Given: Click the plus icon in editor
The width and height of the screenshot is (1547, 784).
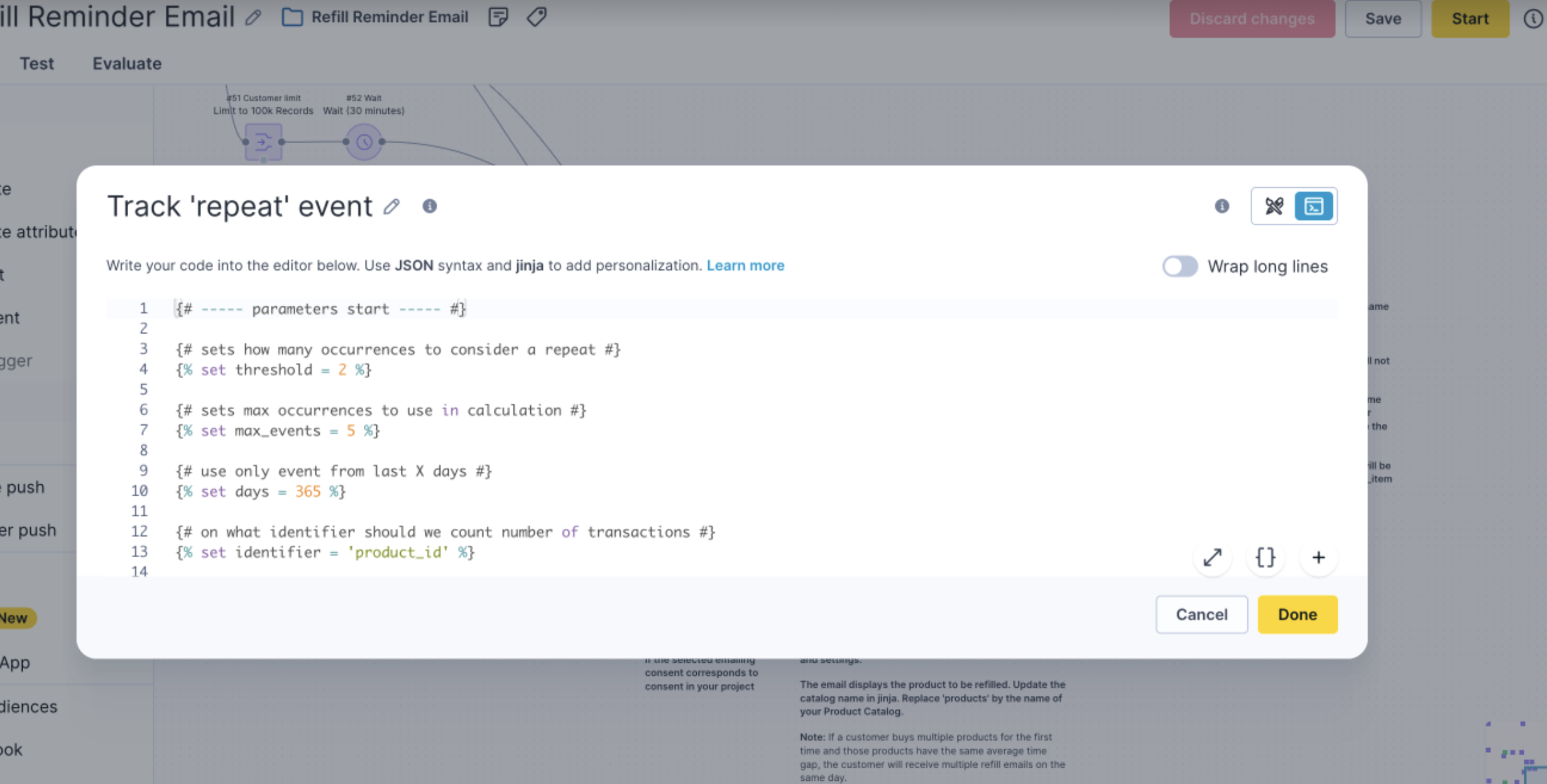Looking at the screenshot, I should [1318, 557].
